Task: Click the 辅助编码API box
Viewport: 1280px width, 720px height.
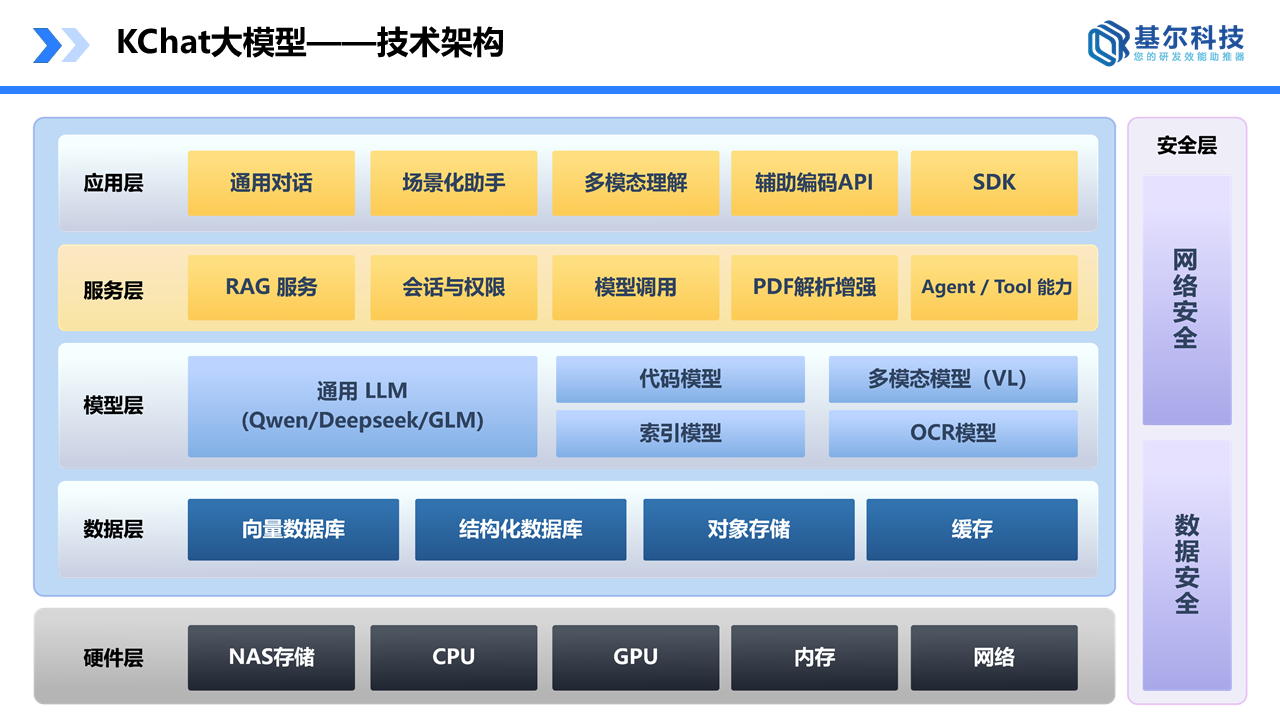Action: [814, 183]
